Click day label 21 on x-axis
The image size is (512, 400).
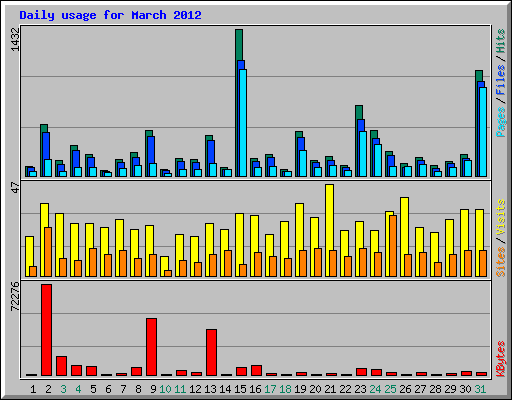pos(330,389)
